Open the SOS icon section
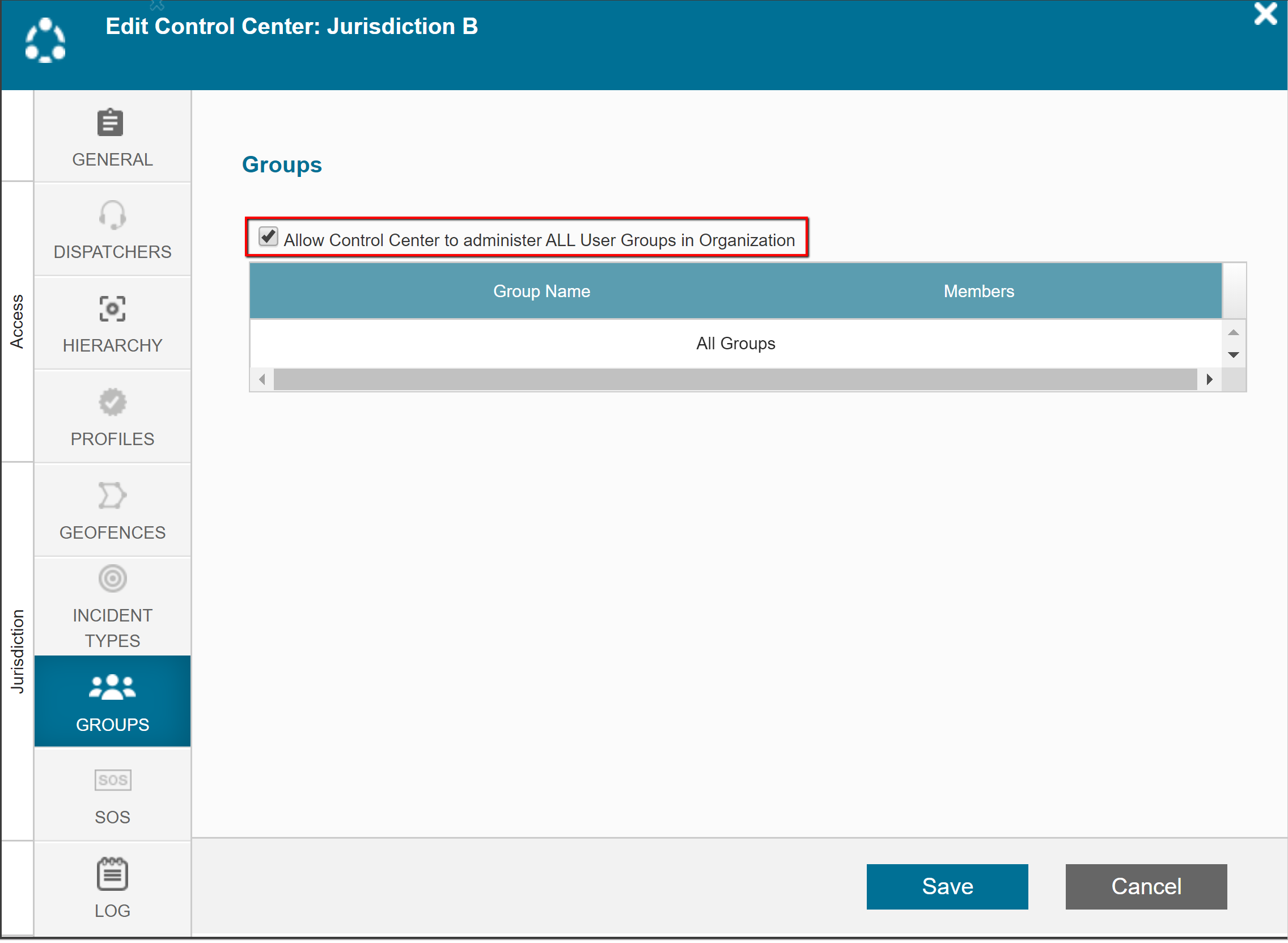The height and width of the screenshot is (943, 1288). (112, 780)
